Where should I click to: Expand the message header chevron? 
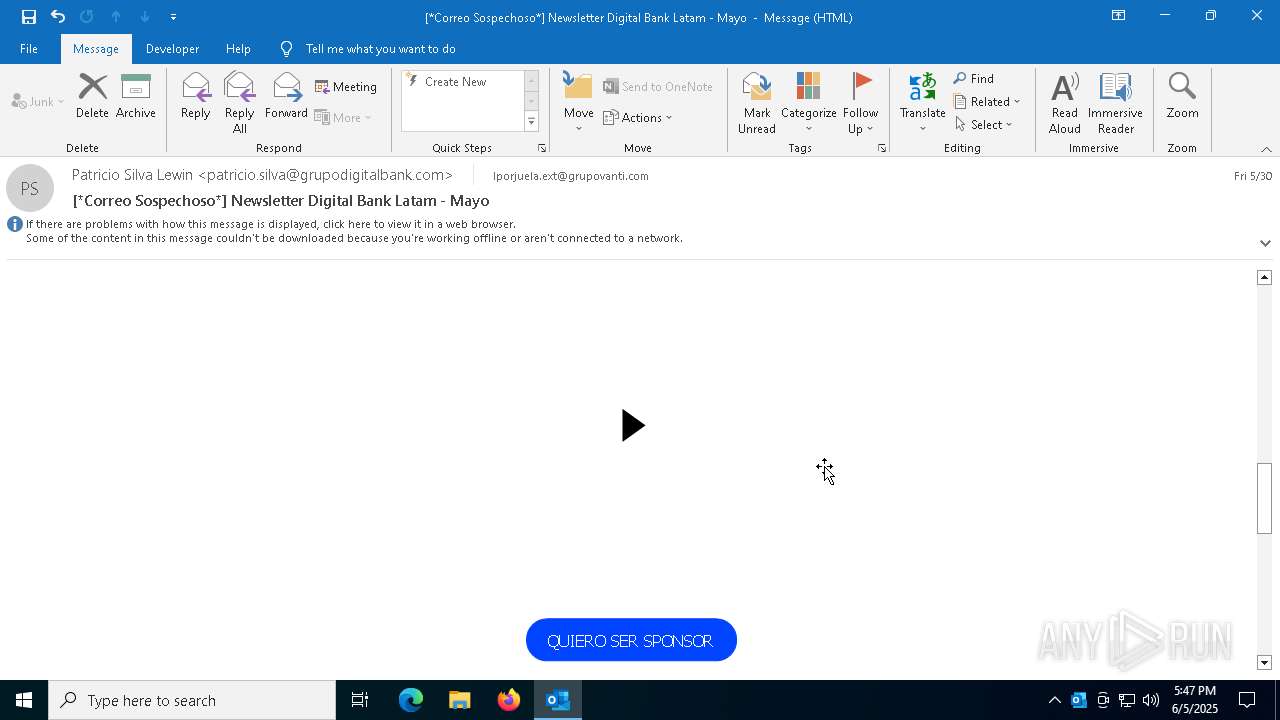pyautogui.click(x=1265, y=243)
